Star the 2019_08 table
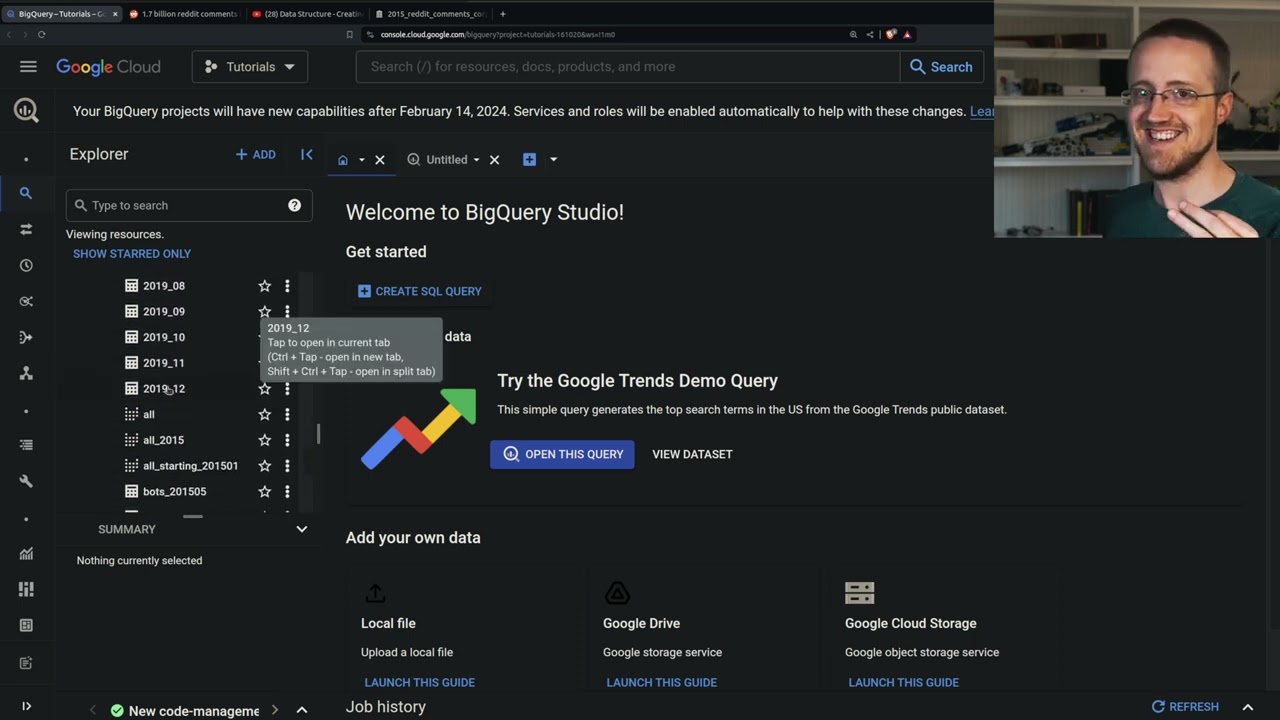This screenshot has width=1280, height=720. 264,286
